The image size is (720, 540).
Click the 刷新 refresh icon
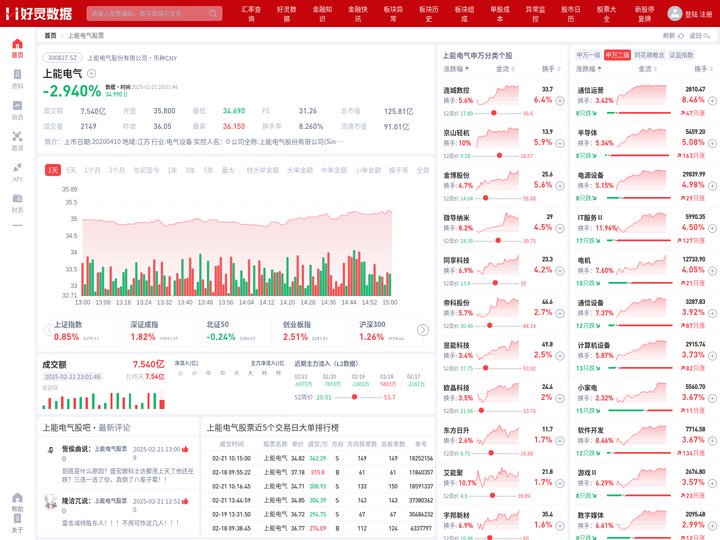(681, 35)
